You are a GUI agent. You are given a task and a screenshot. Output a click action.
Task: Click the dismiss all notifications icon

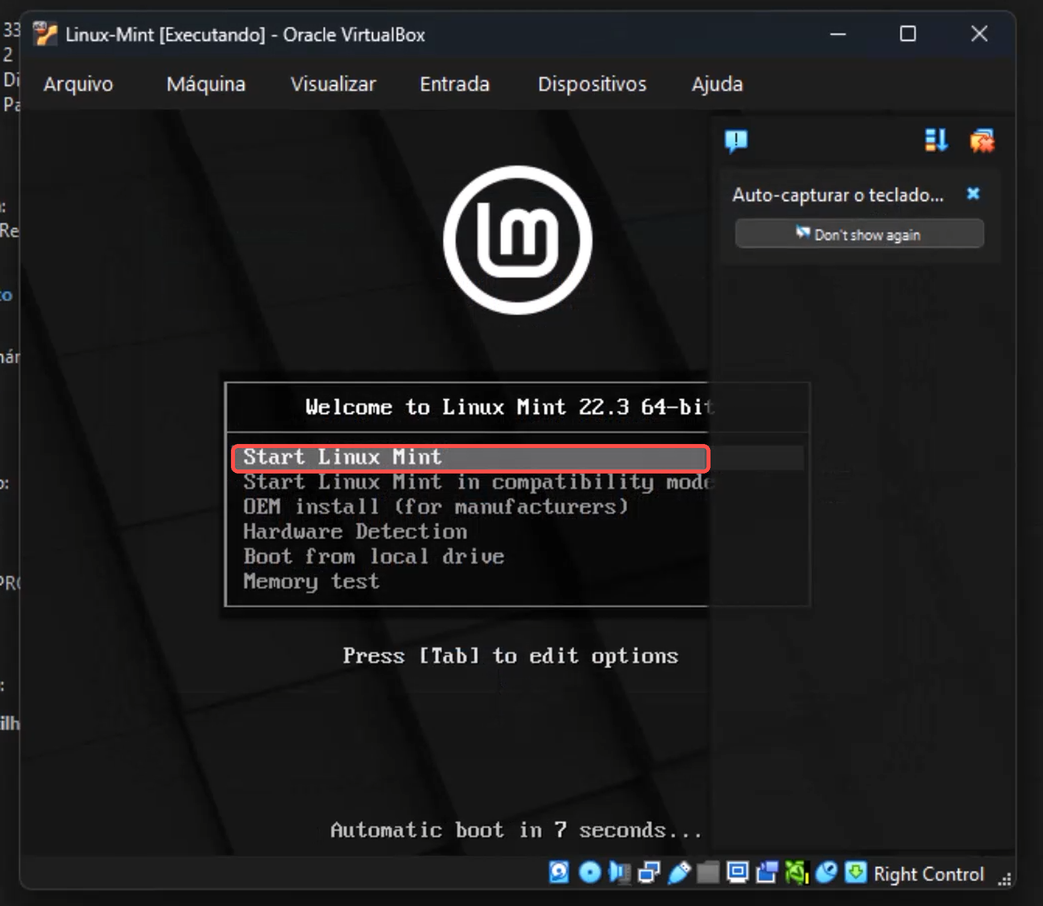tap(982, 140)
